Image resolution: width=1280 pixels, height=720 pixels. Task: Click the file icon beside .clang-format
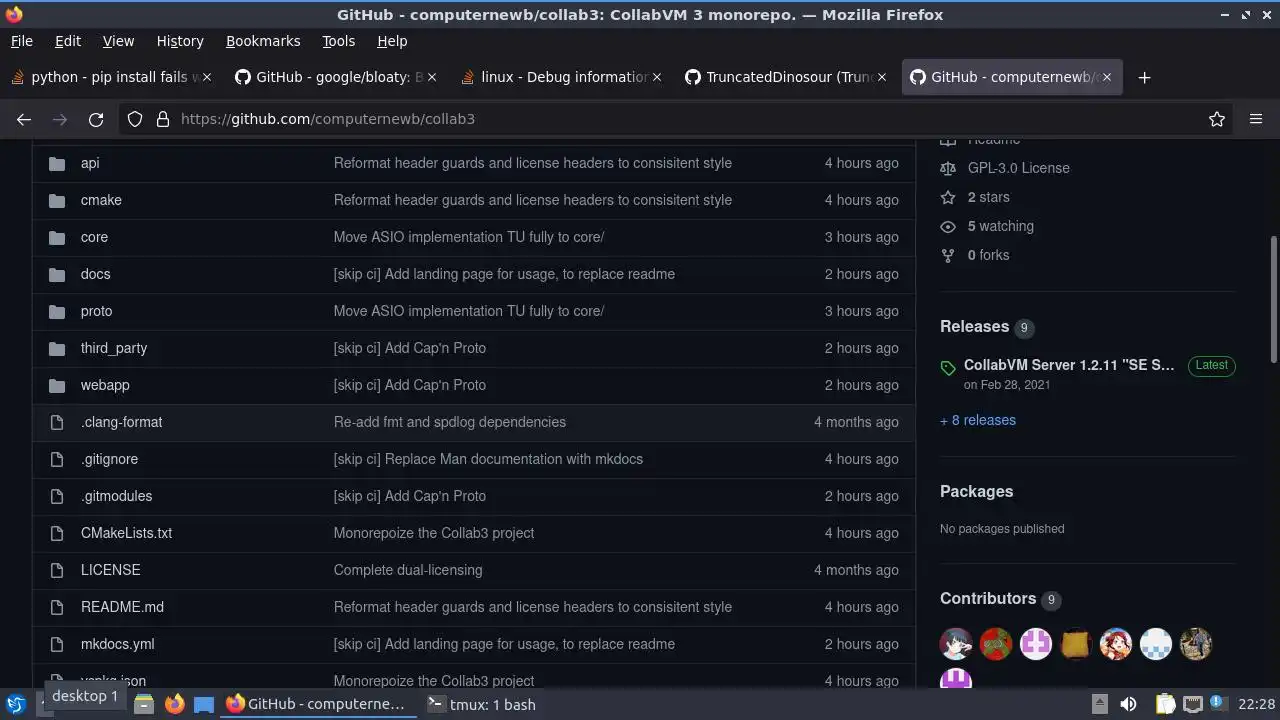pyautogui.click(x=57, y=422)
